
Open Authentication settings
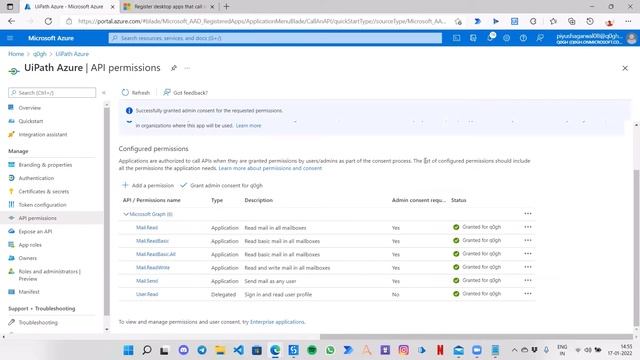[36, 178]
